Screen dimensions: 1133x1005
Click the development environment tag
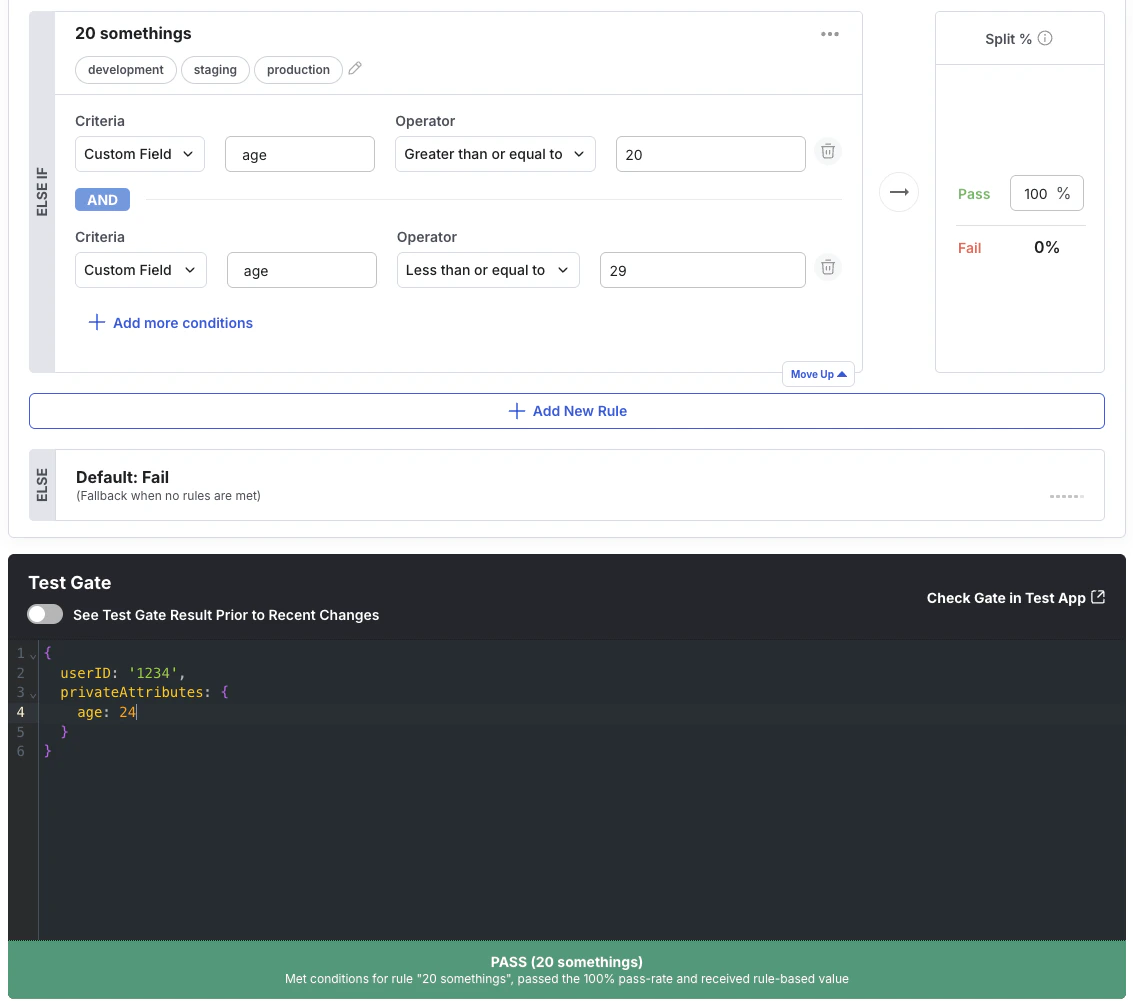coord(126,69)
